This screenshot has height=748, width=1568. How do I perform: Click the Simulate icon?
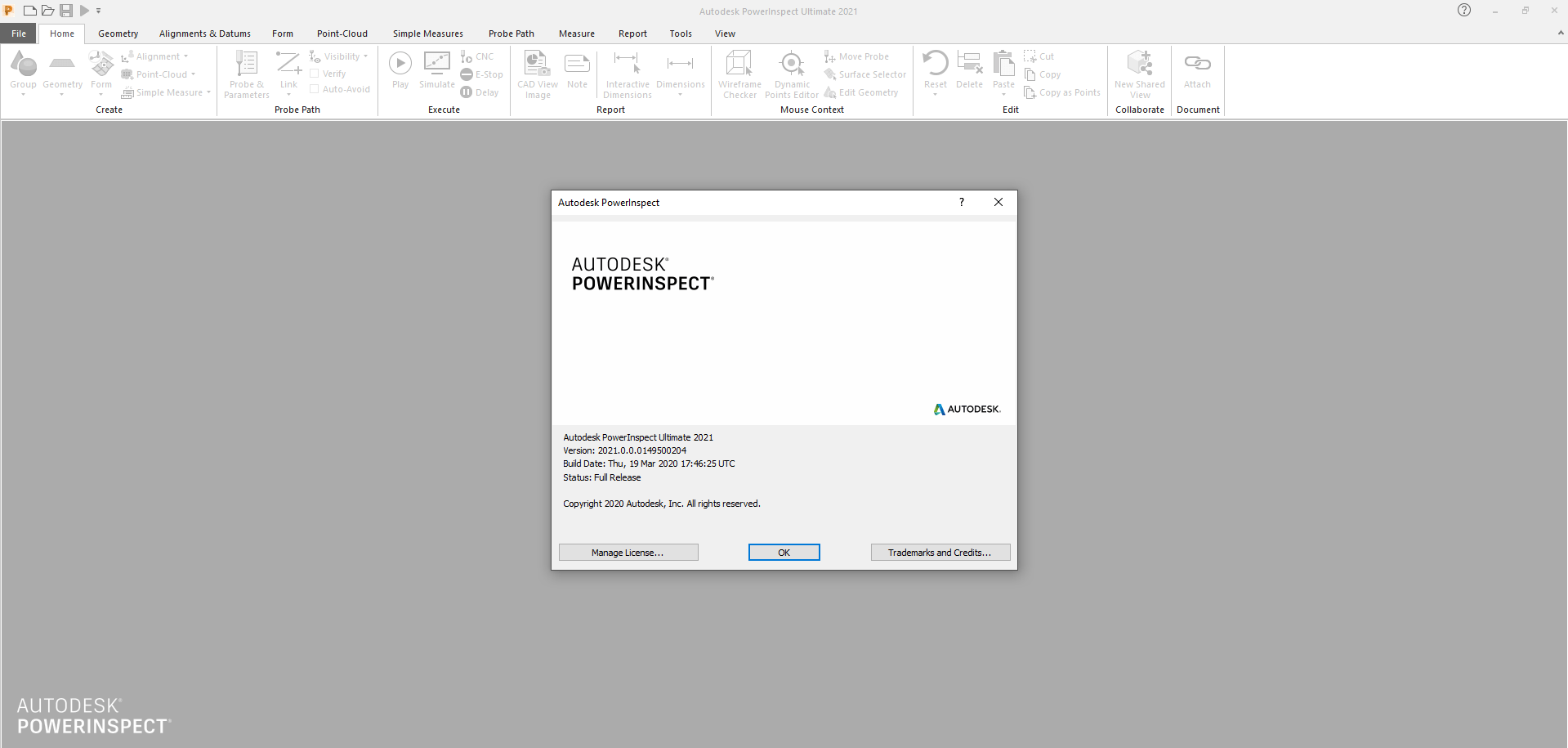pos(436,64)
